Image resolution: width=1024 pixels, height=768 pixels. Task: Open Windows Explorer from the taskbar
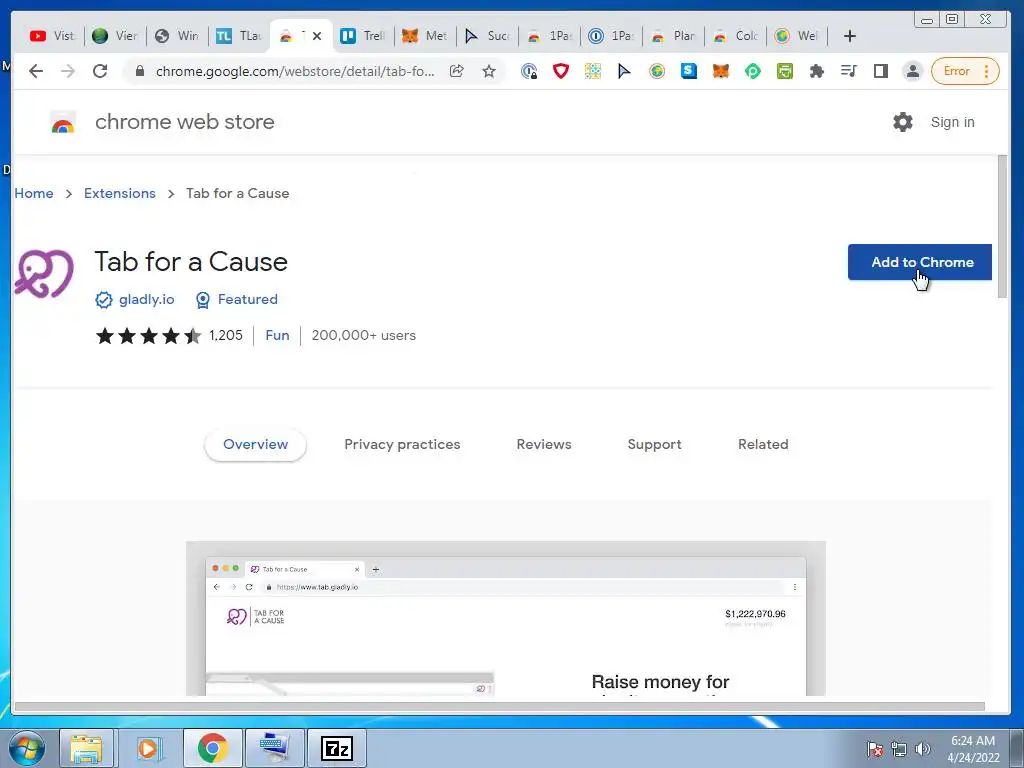pos(86,748)
